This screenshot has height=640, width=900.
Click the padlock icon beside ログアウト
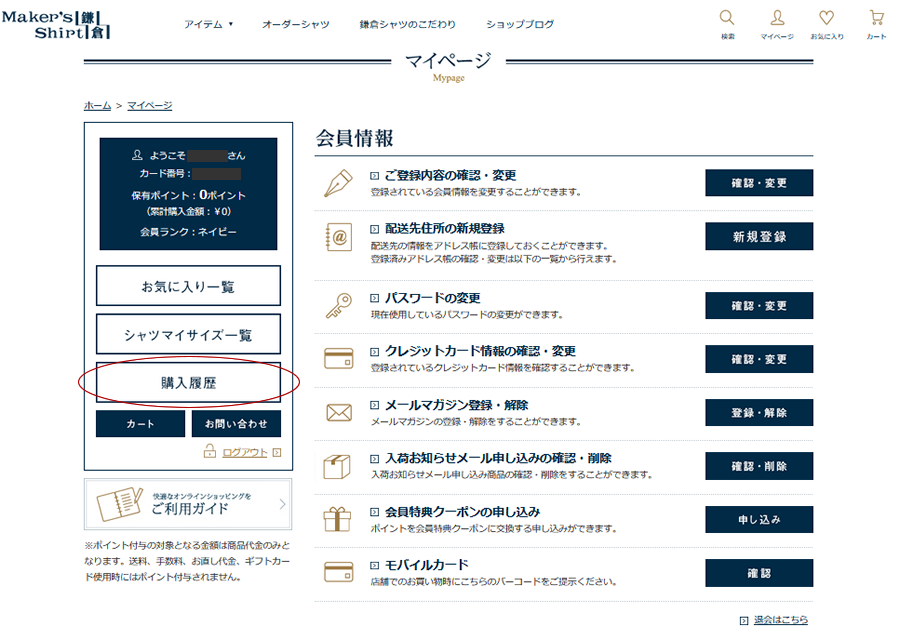[210, 451]
